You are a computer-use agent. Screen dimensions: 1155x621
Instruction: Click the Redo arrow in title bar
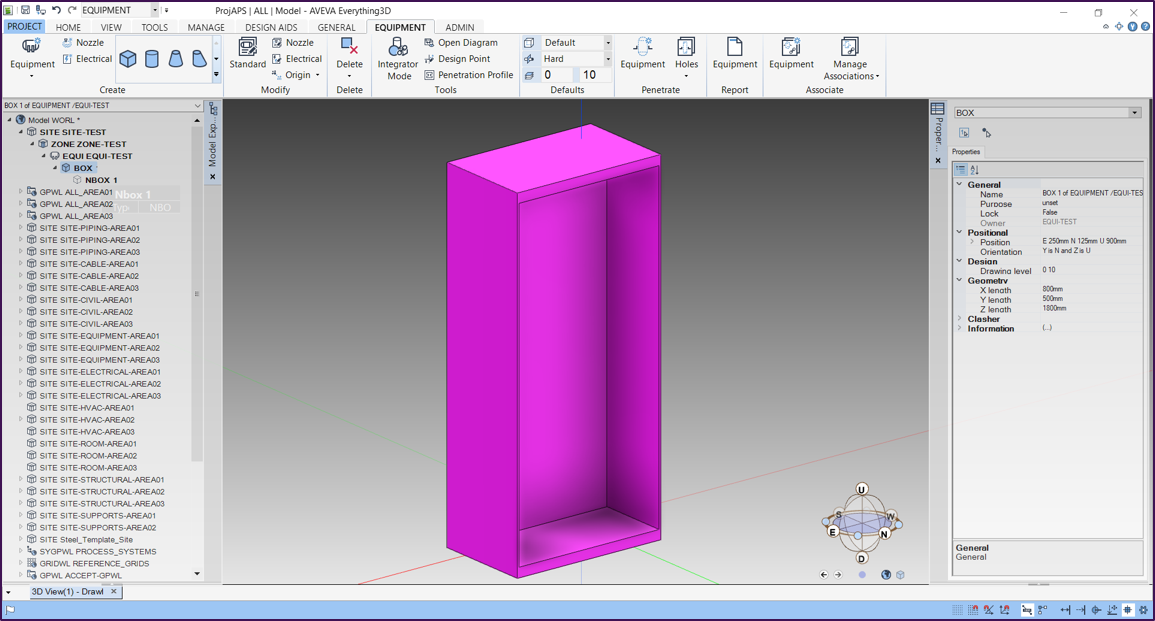coord(71,10)
